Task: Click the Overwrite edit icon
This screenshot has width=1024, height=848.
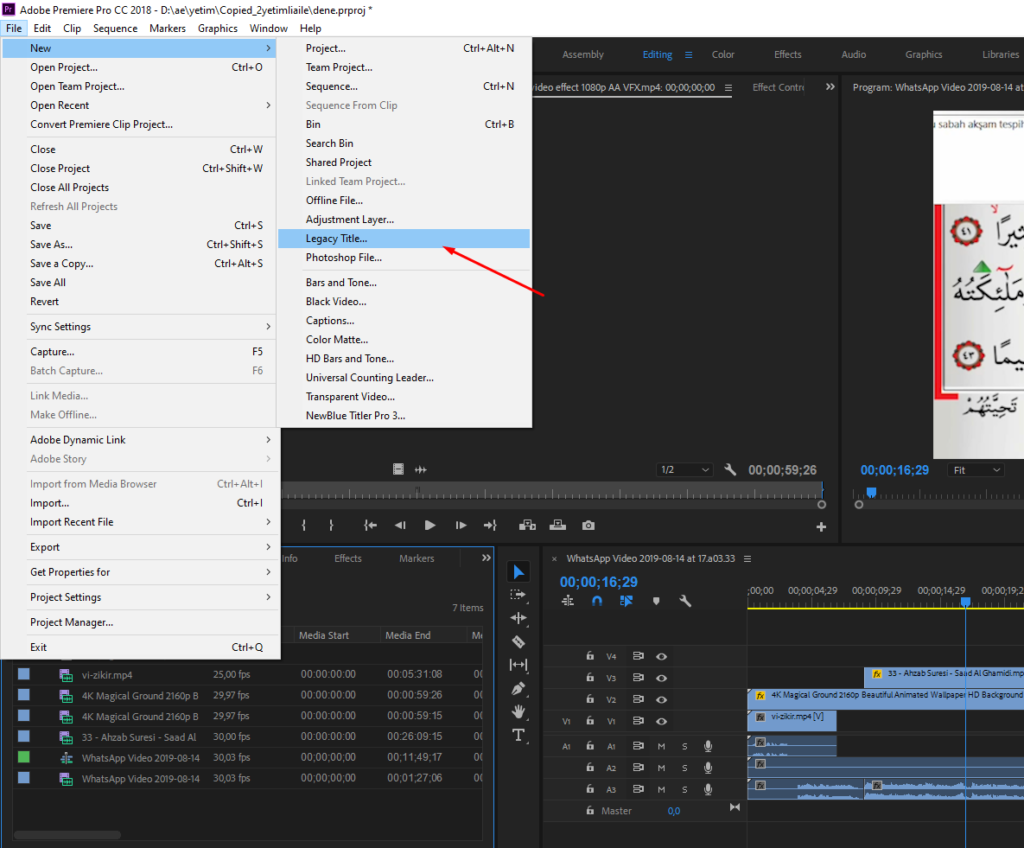Action: point(558,525)
